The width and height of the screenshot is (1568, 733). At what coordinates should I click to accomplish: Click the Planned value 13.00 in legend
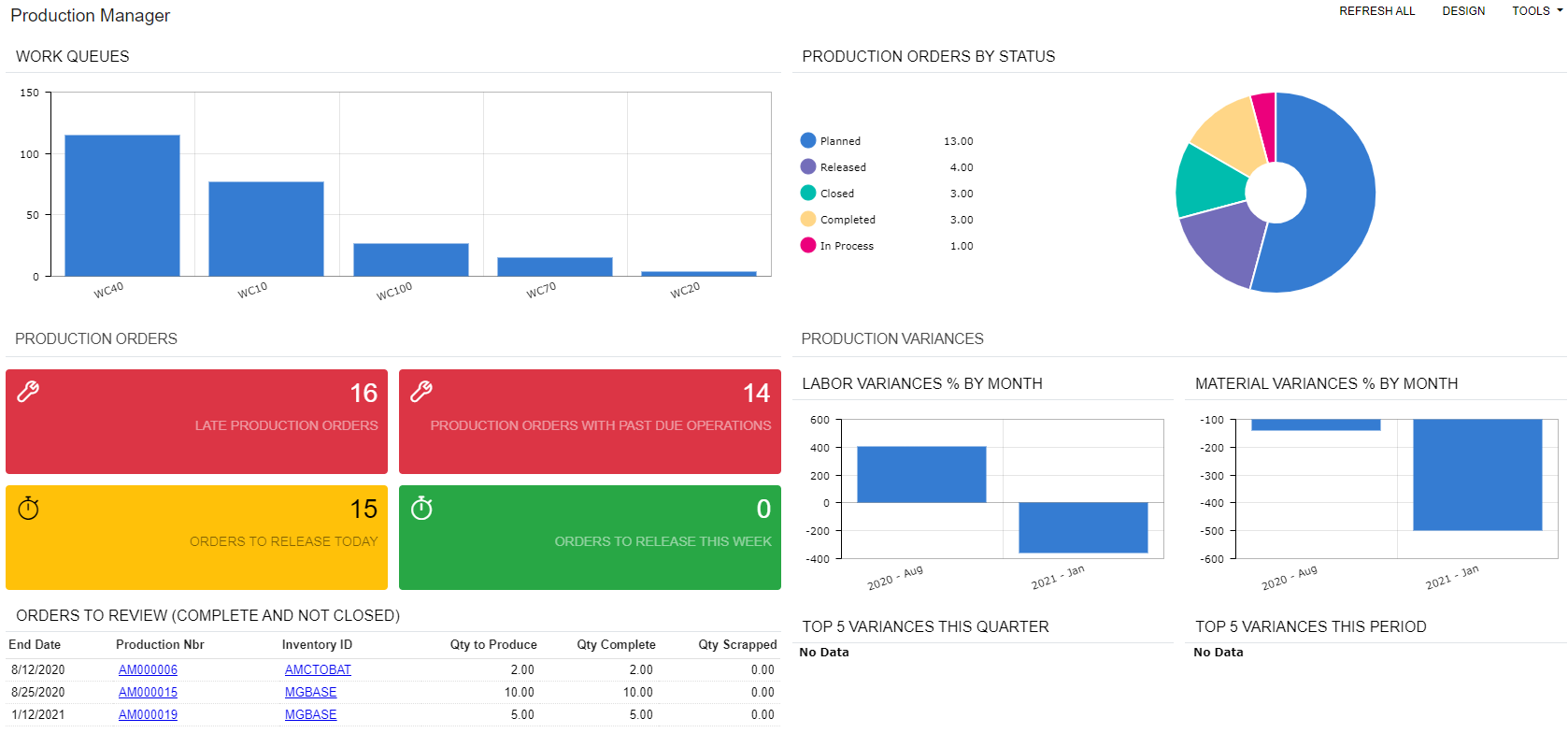click(x=958, y=141)
